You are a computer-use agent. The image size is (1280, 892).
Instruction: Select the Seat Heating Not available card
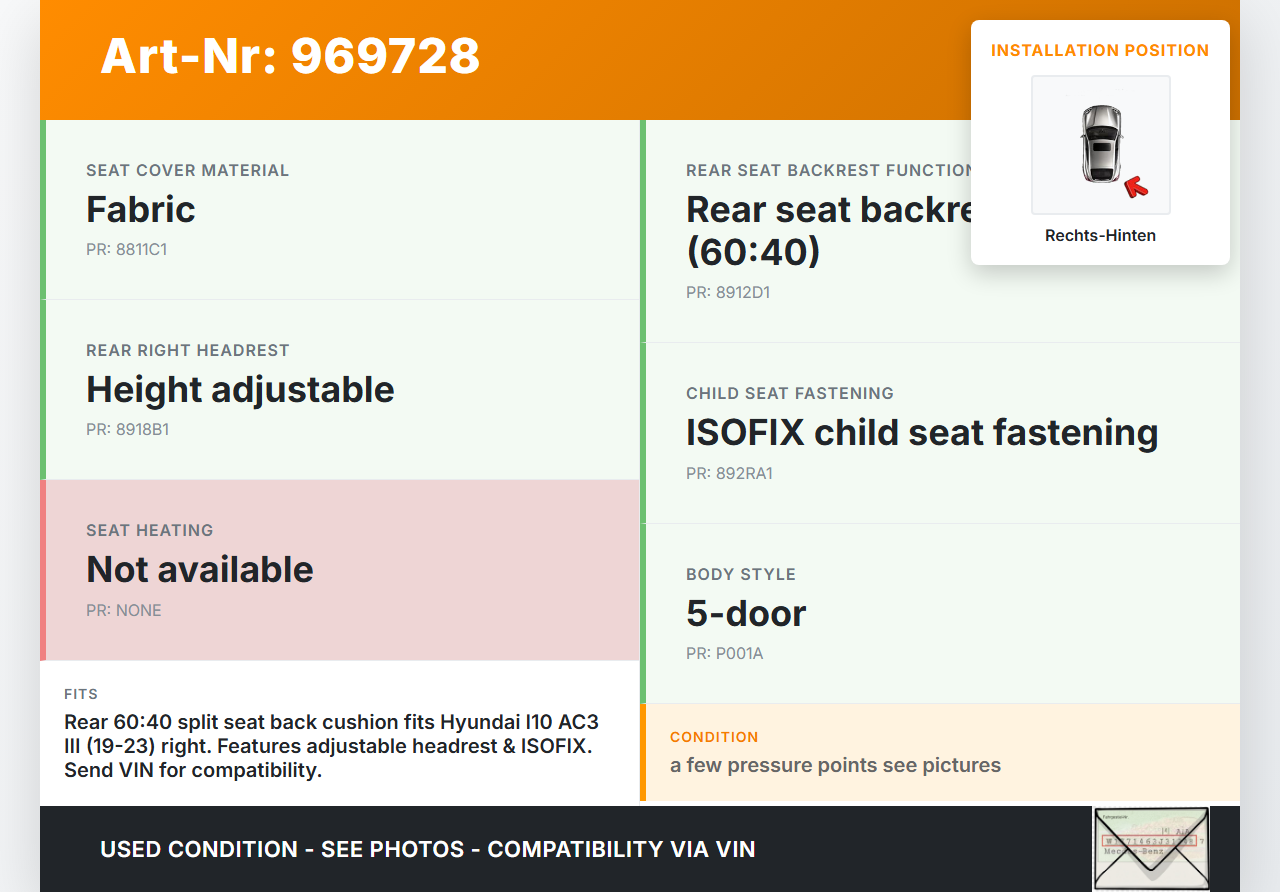tap(340, 570)
